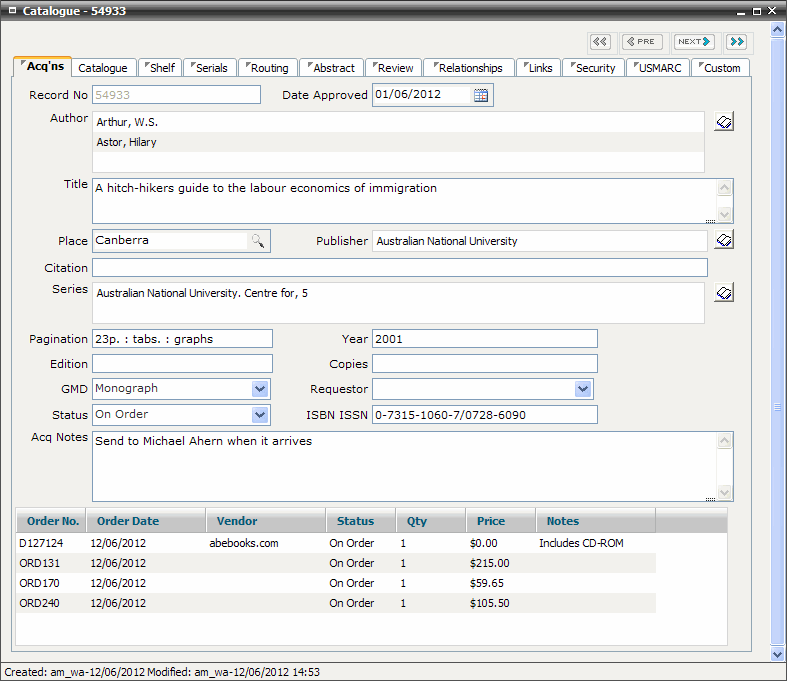Image resolution: width=787 pixels, height=681 pixels.
Task: Go to the previous record with PRE button
Action: (x=642, y=42)
